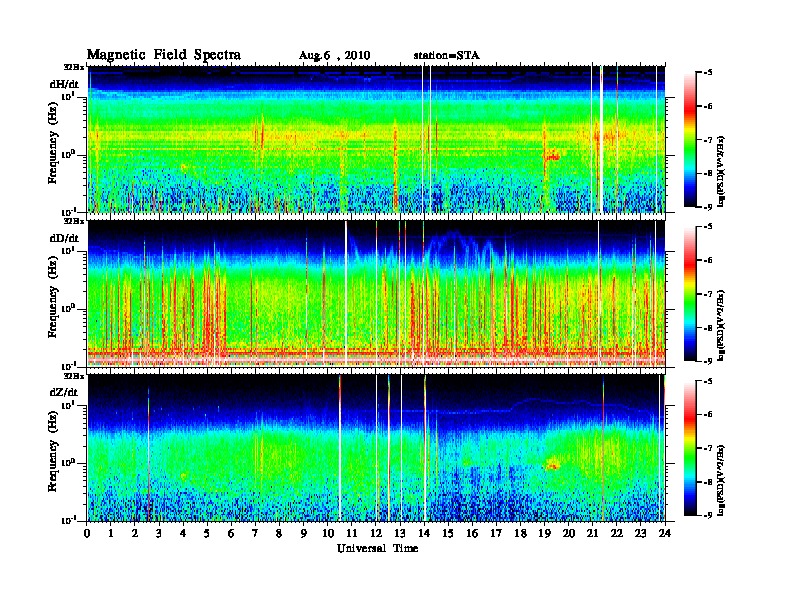Image resolution: width=792 pixels, height=612 pixels.
Task: Click the "station=STA" label
Action: coord(447,56)
